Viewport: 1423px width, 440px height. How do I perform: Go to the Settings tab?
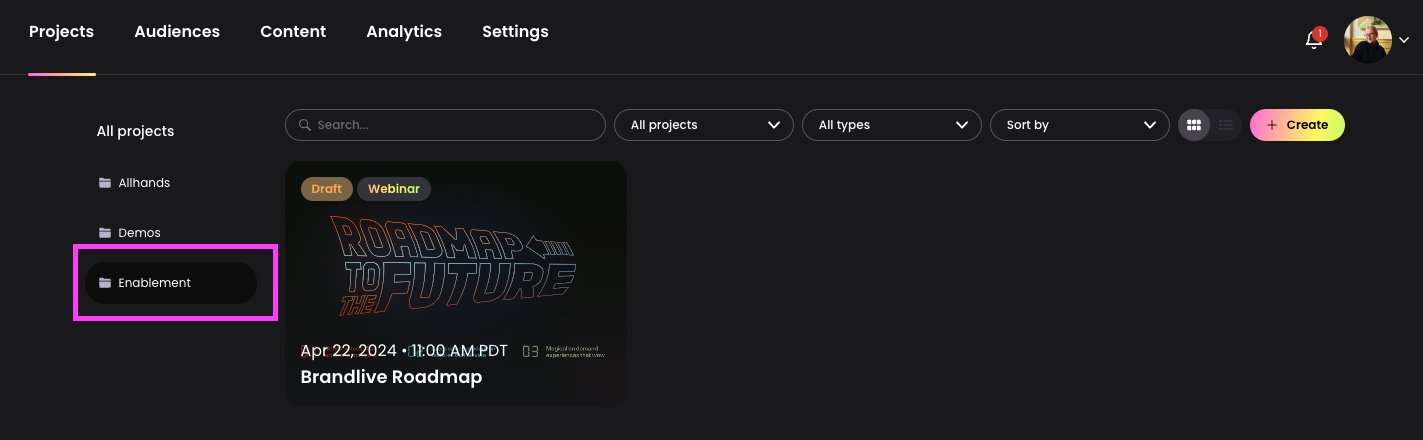[515, 32]
